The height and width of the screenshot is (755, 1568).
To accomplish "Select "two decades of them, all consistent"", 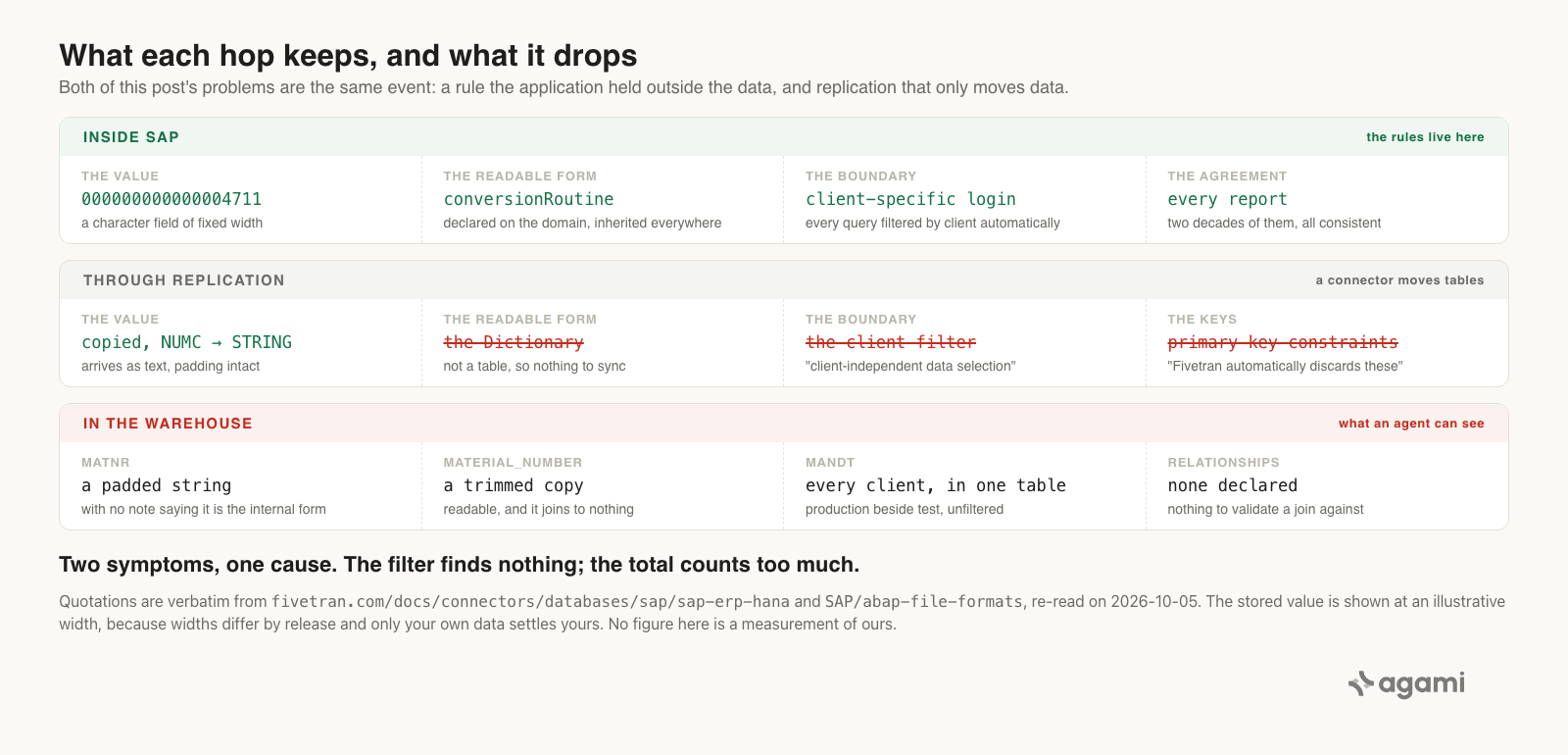I will pyautogui.click(x=1274, y=224).
